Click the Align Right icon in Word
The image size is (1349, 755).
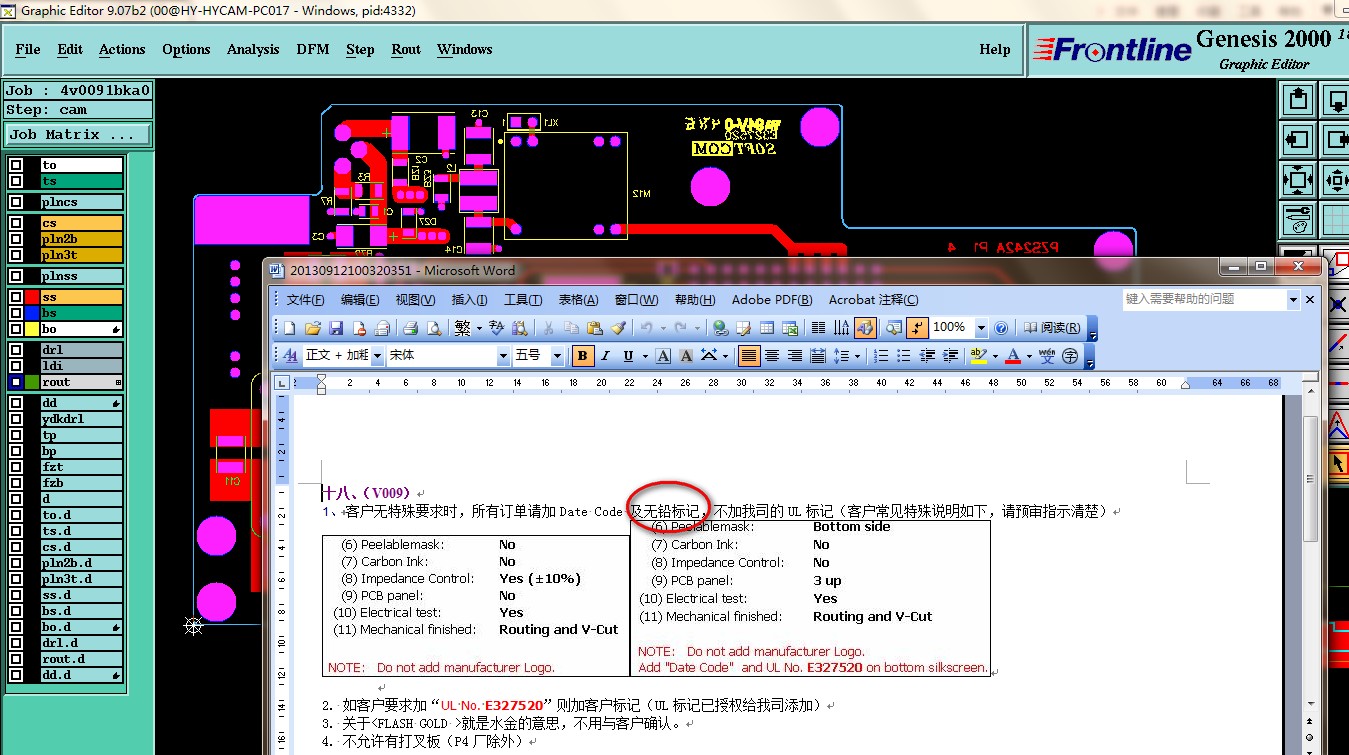tap(795, 355)
